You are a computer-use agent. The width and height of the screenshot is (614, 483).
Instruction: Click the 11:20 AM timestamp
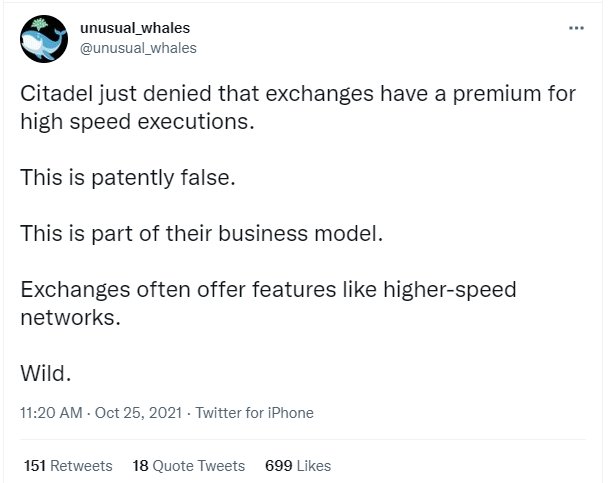[x=51, y=413]
